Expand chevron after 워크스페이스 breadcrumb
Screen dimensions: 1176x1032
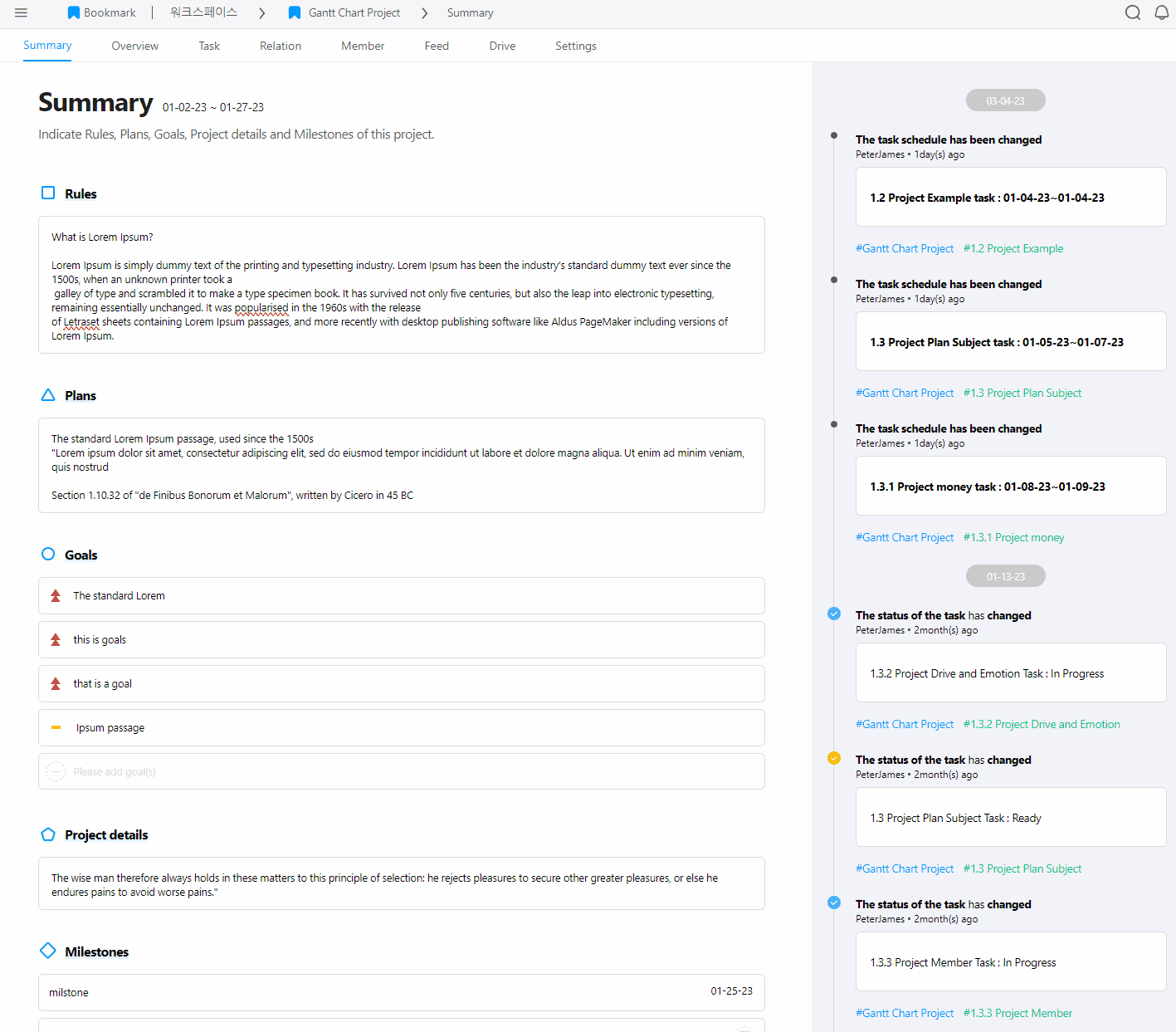point(261,13)
